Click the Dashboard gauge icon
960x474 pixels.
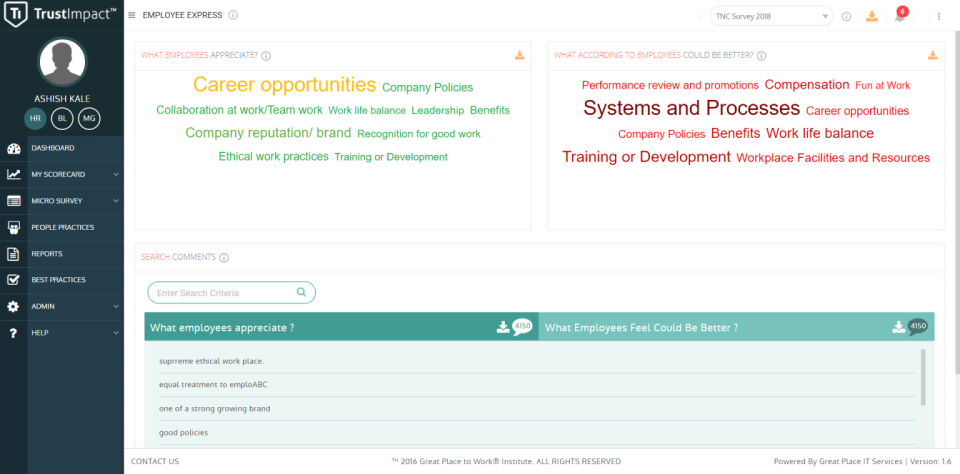[13, 148]
